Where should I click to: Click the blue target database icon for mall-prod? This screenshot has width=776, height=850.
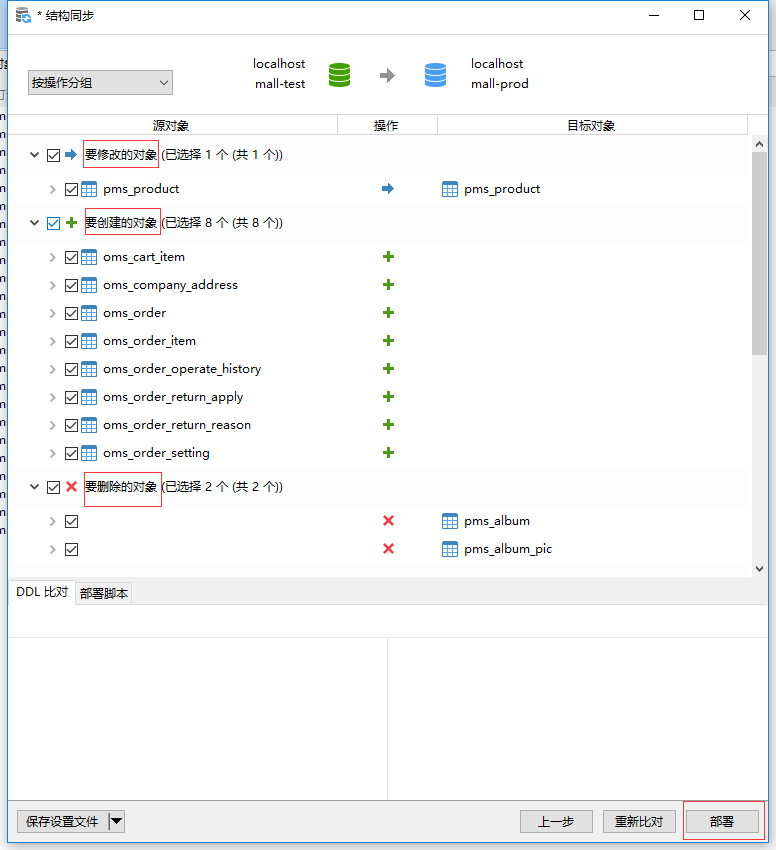435,75
